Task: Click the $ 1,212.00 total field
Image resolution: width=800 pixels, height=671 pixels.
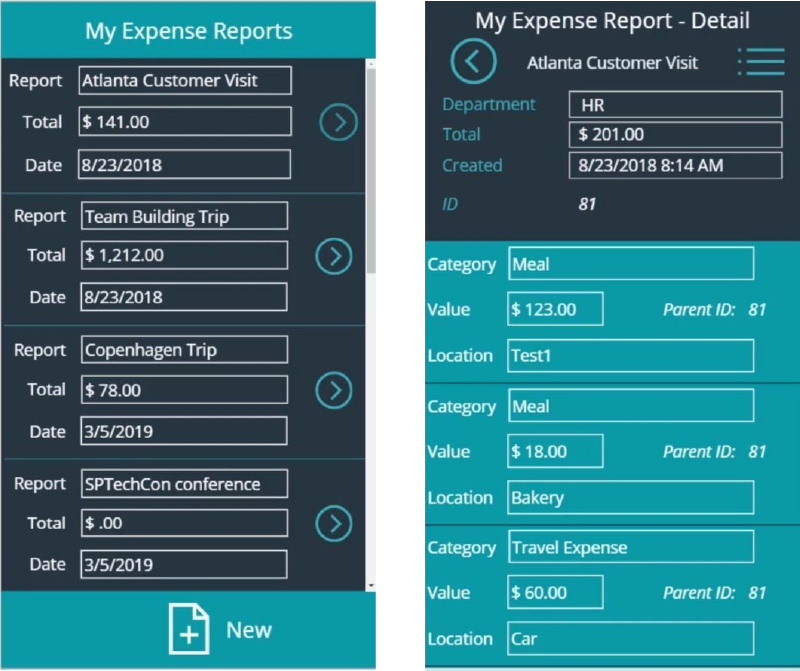Action: coord(184,255)
